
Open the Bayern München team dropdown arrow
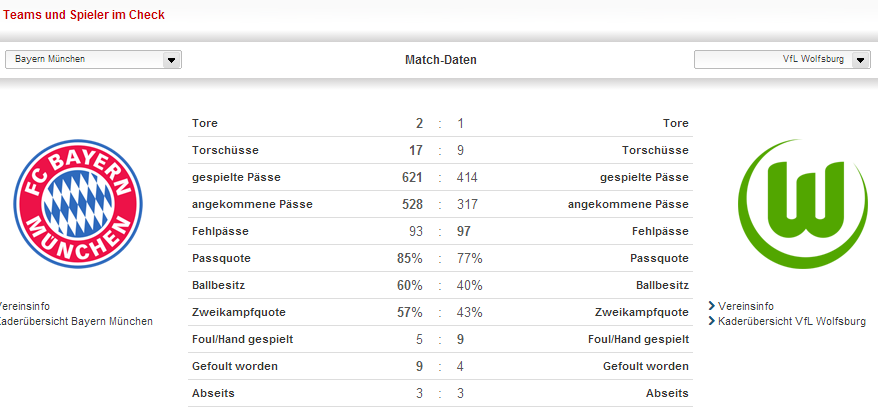point(172,60)
